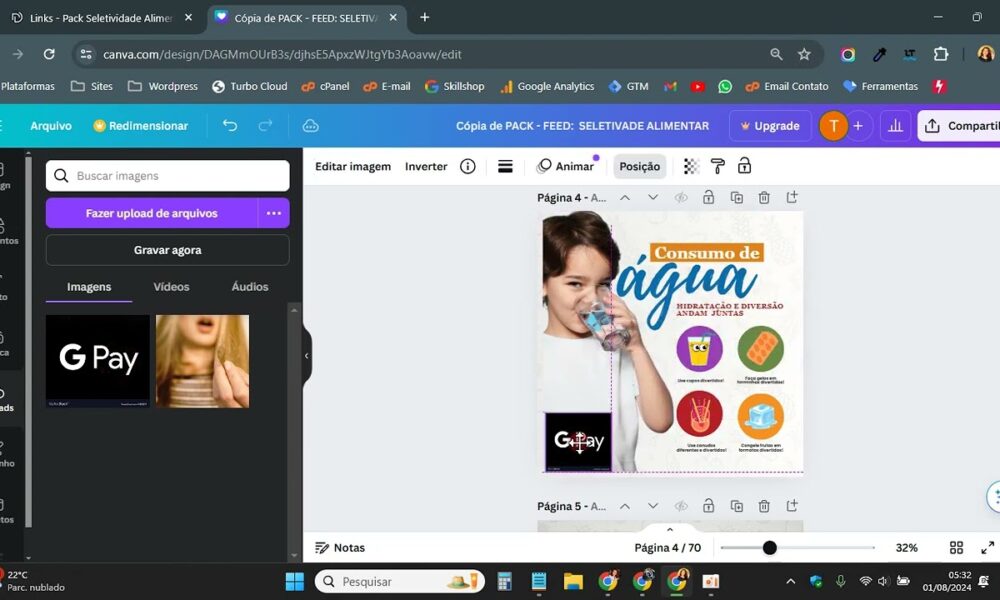Bookmark this page with the star icon
This screenshot has width=1000, height=600.
click(804, 54)
